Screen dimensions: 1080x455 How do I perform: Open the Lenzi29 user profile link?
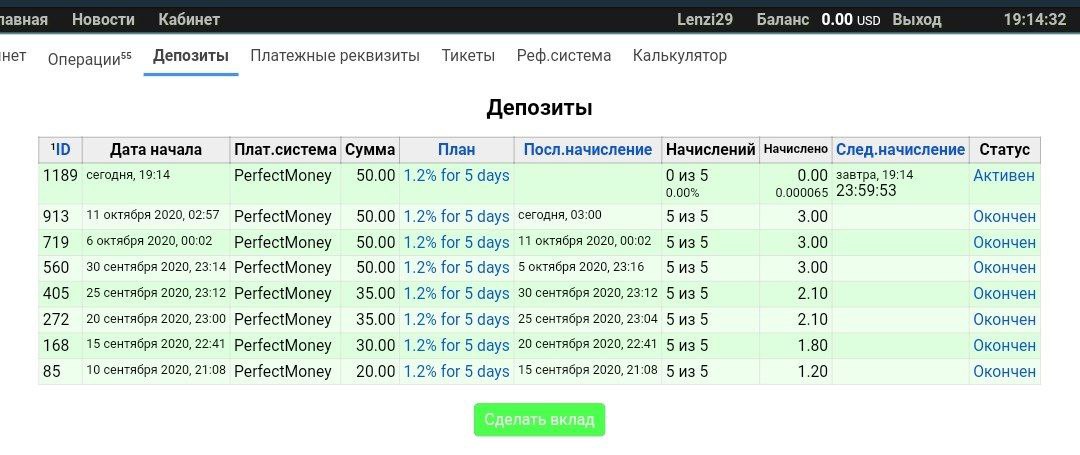click(x=705, y=19)
